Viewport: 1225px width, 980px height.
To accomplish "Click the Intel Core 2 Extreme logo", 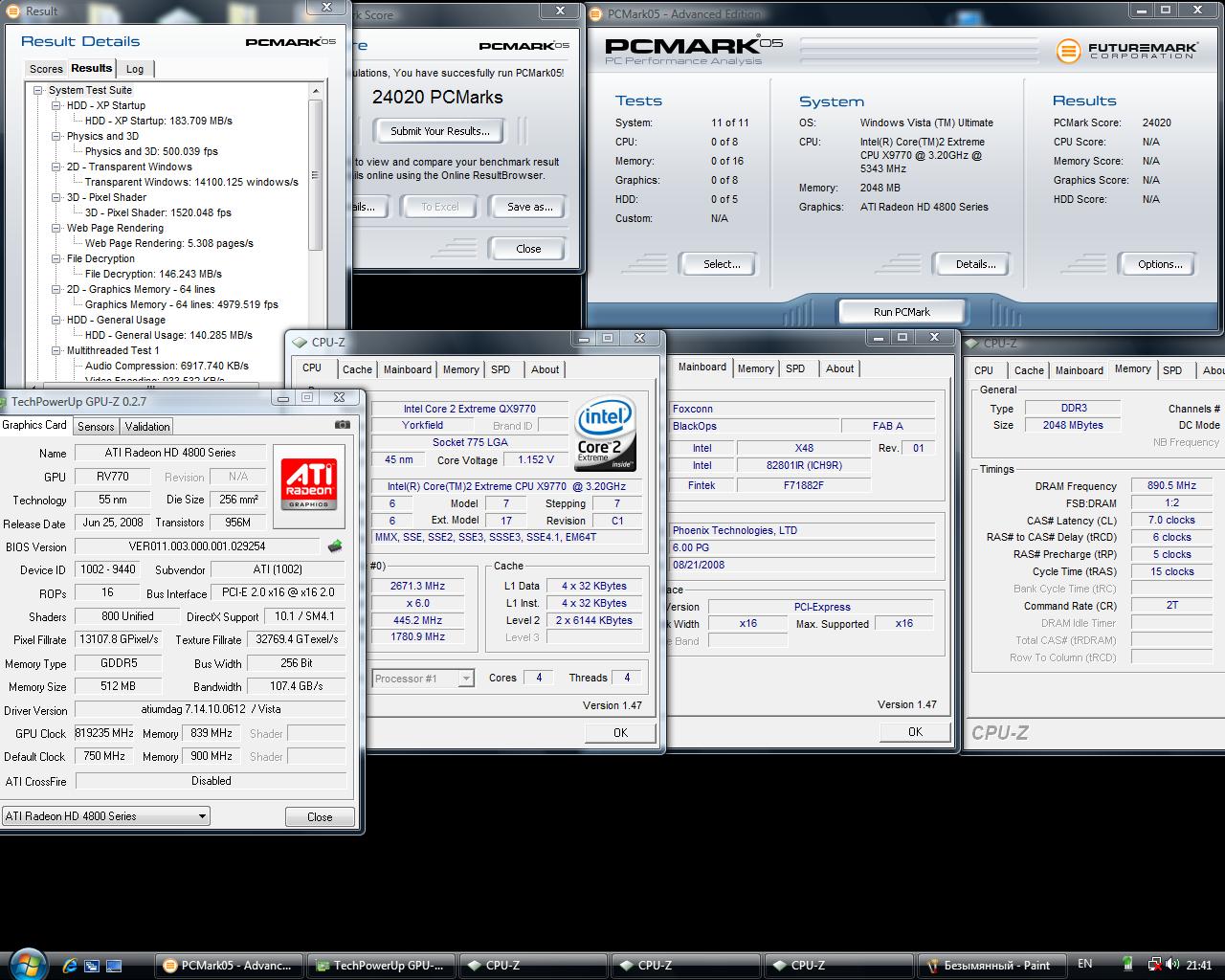I will coord(606,434).
